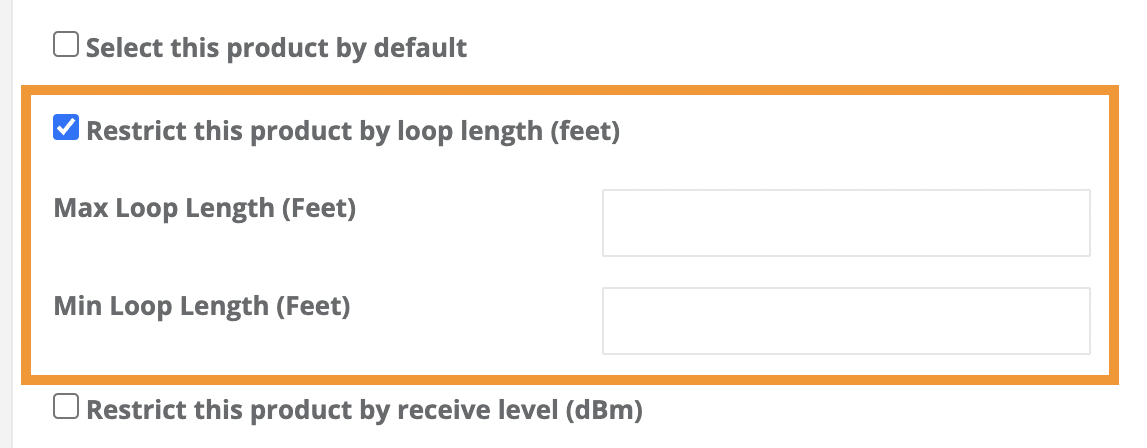The height and width of the screenshot is (448, 1147).
Task: Click into the Max Loop Length field
Action: click(845, 223)
